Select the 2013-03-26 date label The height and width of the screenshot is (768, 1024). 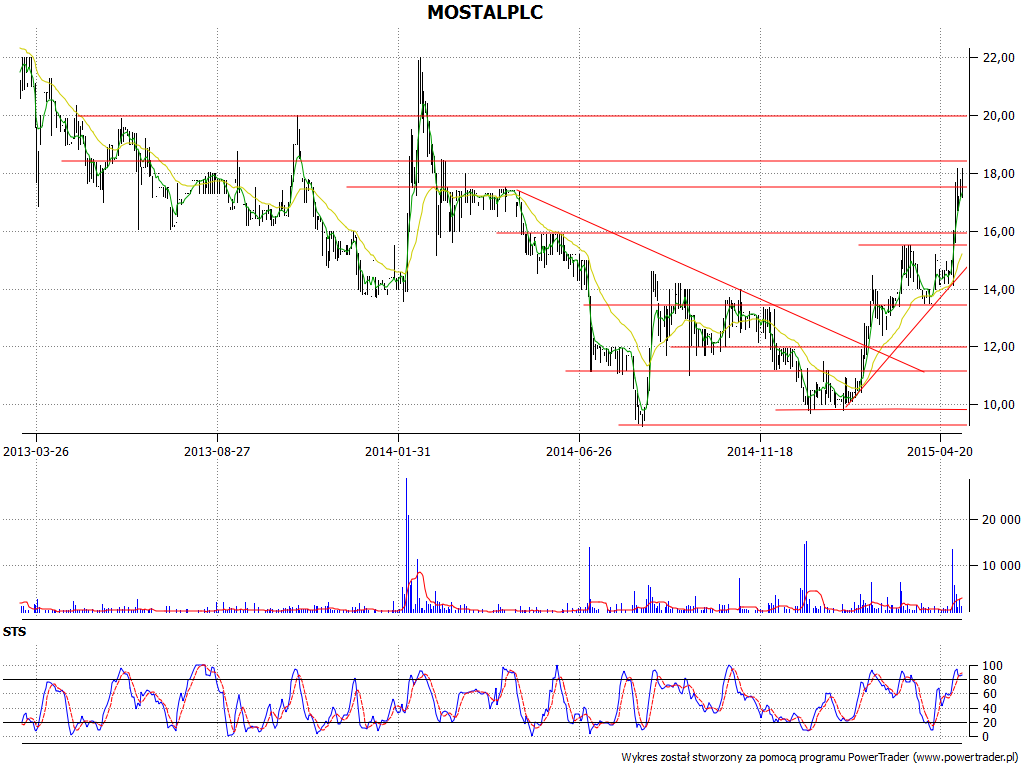pos(36,451)
